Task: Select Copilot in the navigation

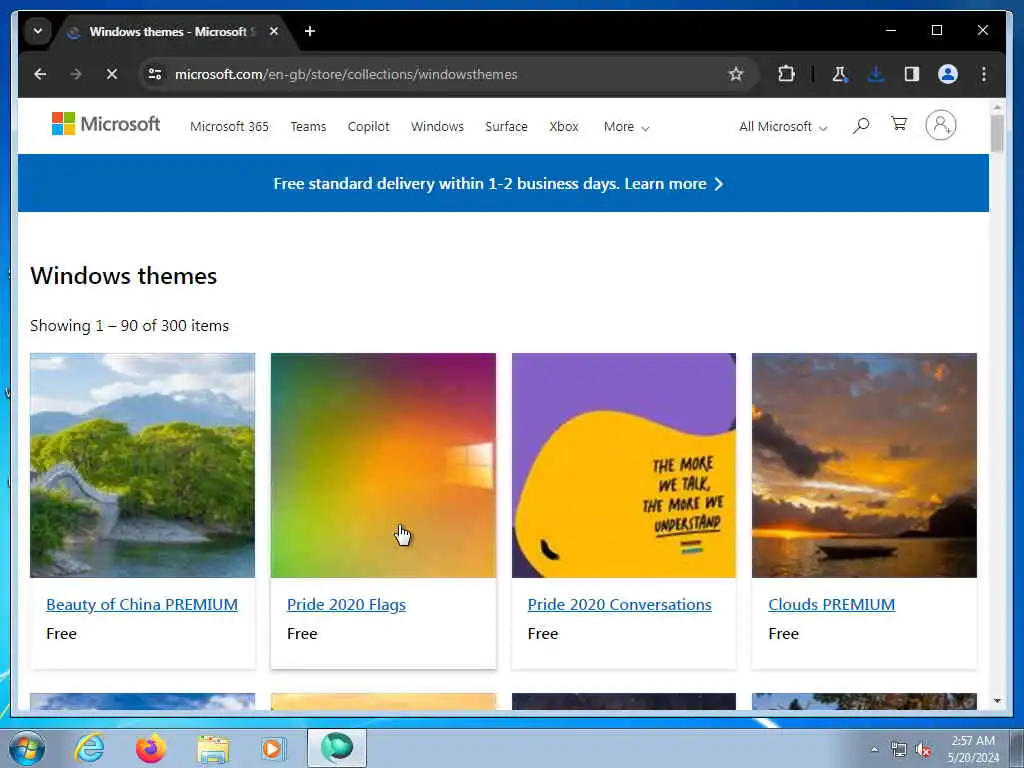Action: (x=368, y=127)
